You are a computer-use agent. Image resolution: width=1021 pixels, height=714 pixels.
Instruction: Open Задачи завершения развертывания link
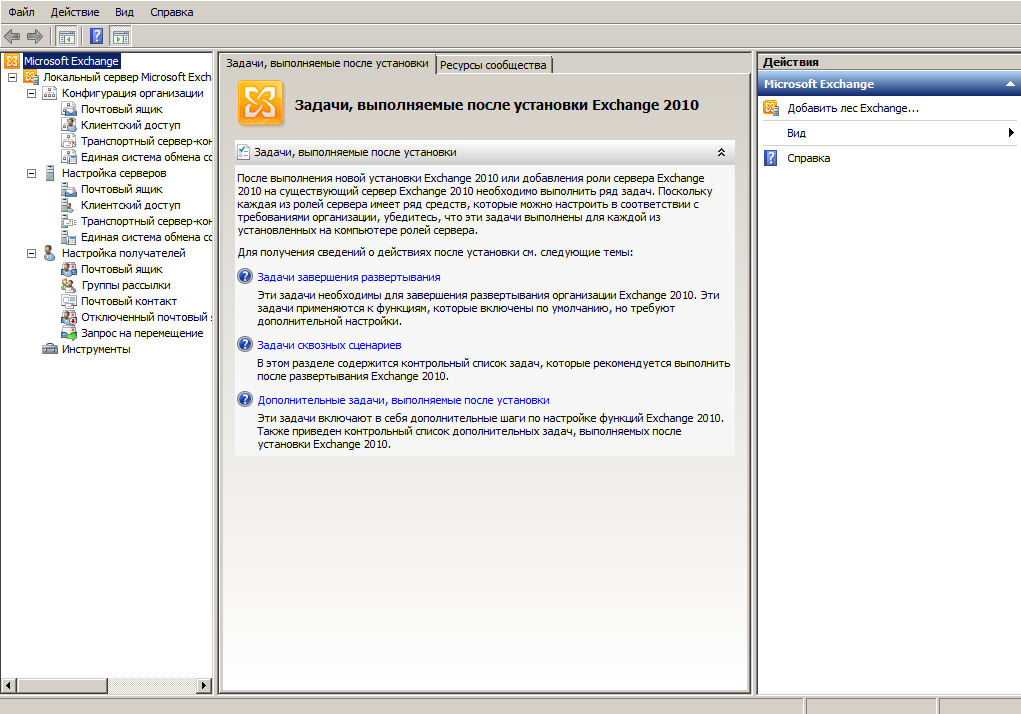(348, 277)
